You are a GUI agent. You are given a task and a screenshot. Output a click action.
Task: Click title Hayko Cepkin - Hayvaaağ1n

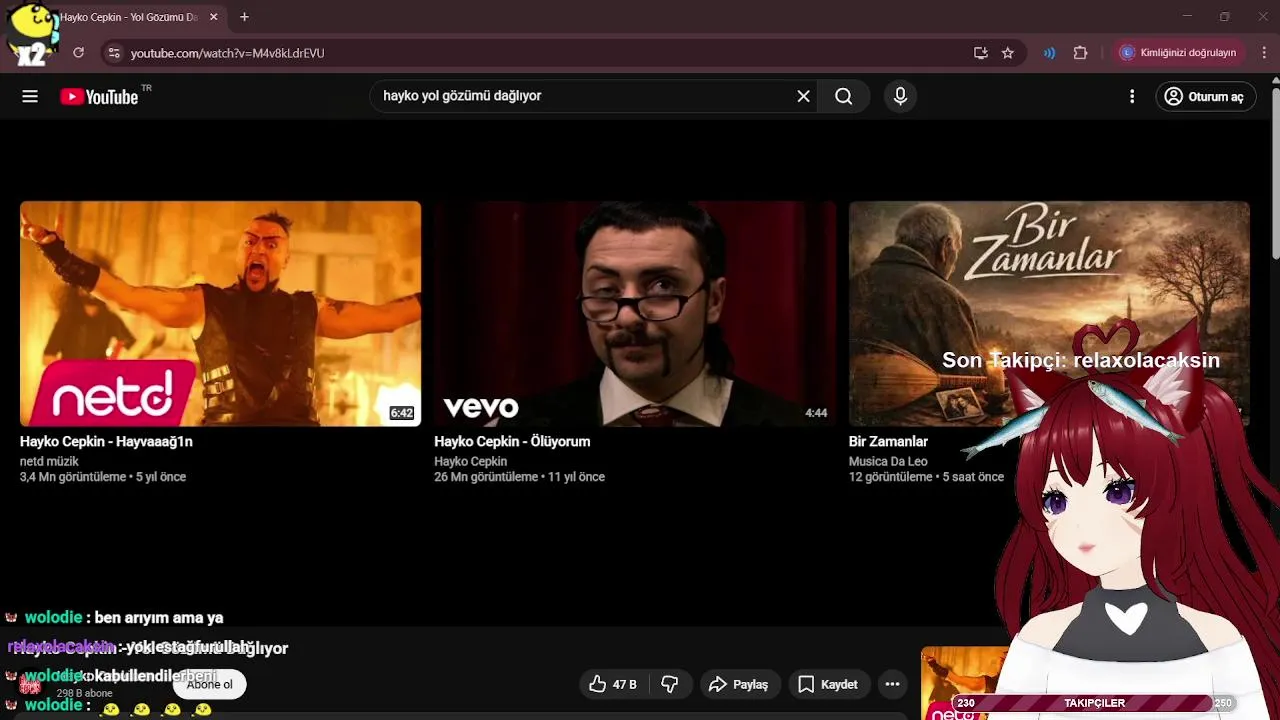coord(106,441)
